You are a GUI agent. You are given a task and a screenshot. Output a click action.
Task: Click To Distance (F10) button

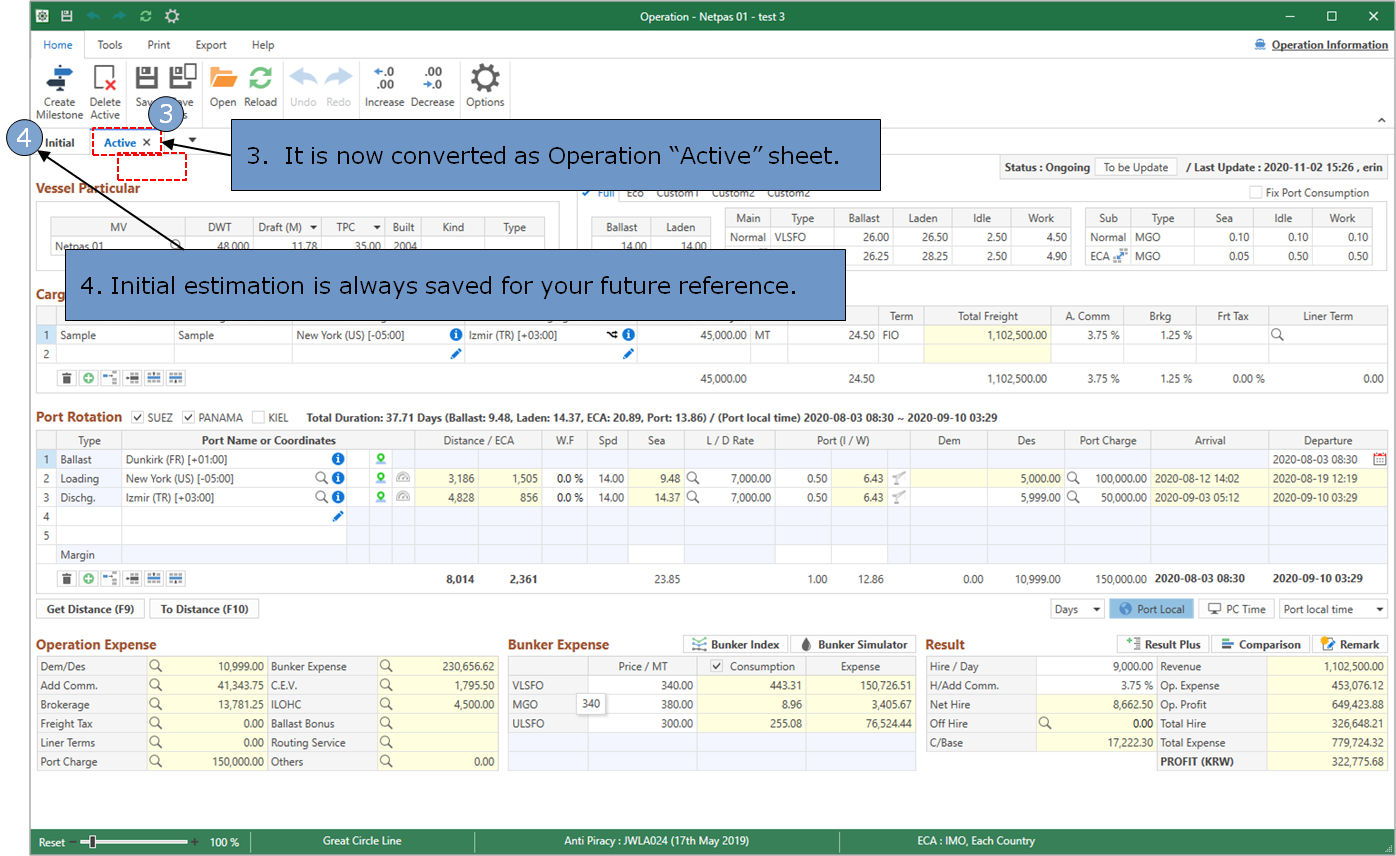(204, 609)
